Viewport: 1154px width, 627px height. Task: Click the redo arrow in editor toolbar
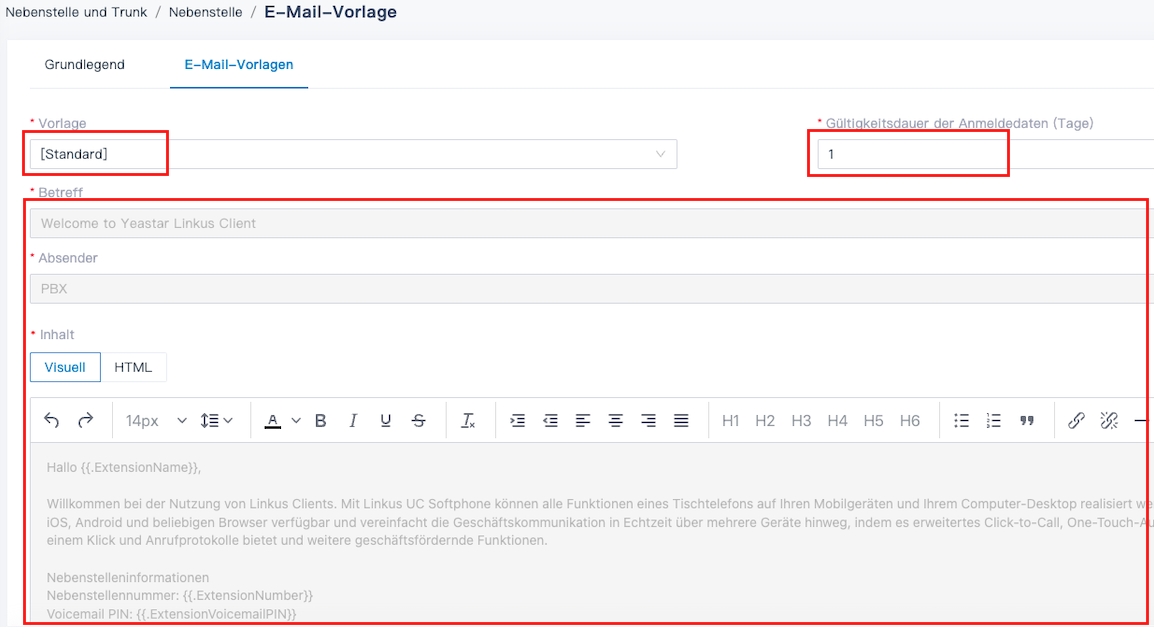(86, 421)
